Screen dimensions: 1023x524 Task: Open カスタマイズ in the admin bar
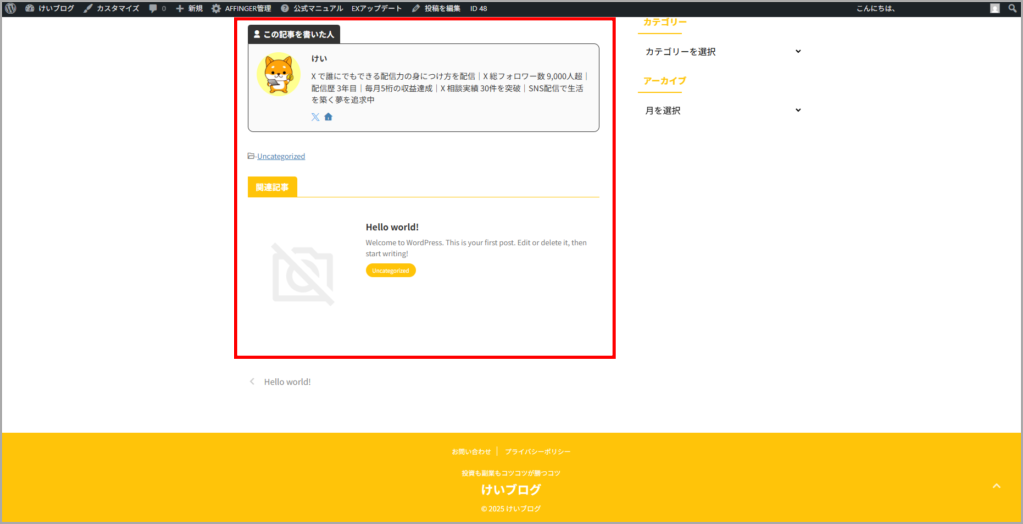point(111,8)
